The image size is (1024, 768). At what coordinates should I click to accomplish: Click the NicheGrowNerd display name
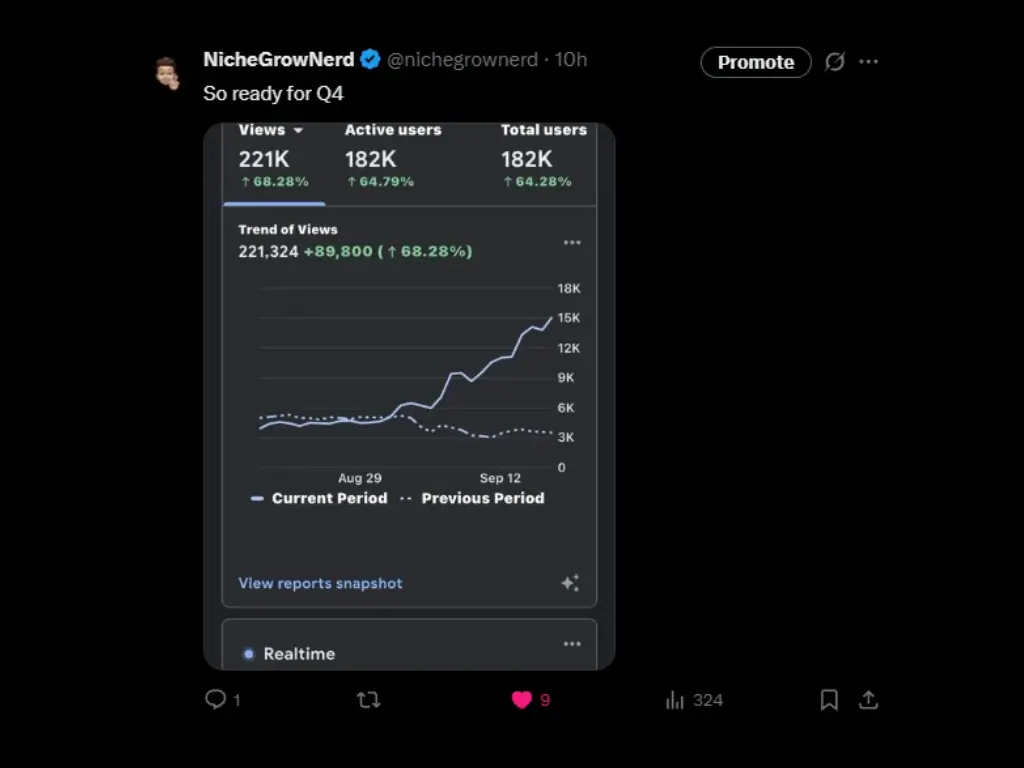coord(278,60)
